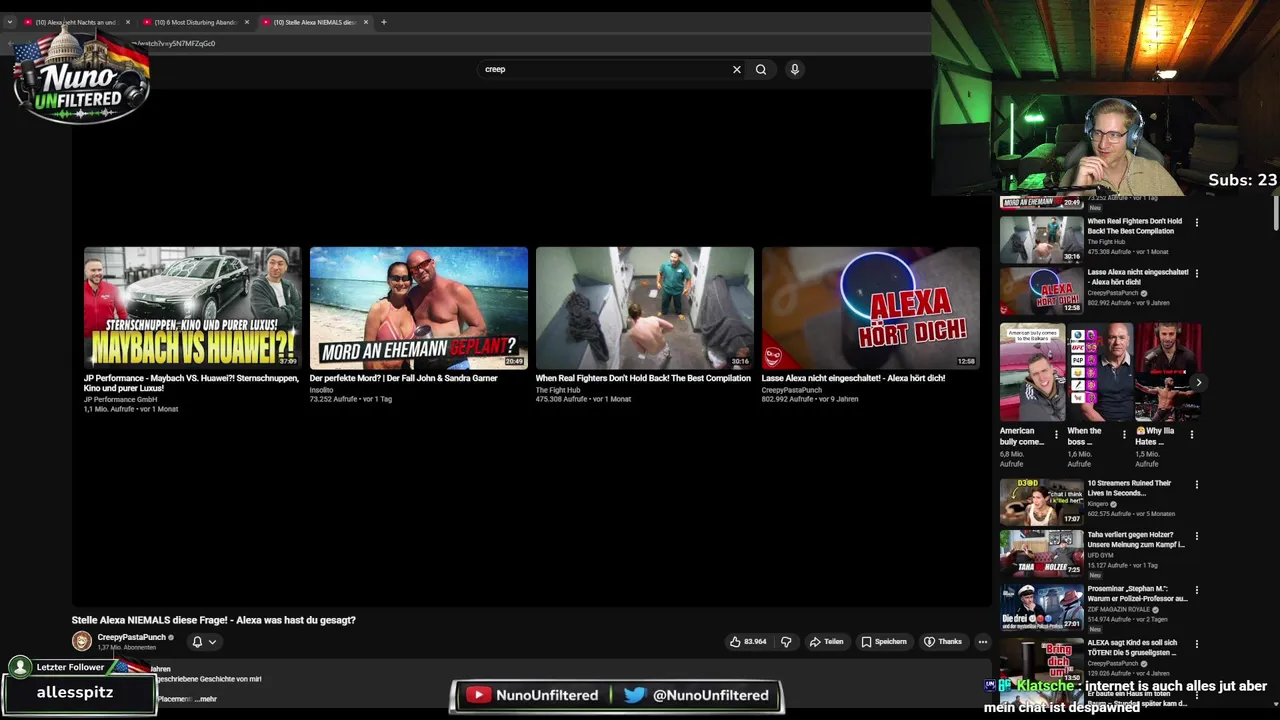Click 'ZDF MAGAZIN ROYALE' channel name

pos(1119,609)
